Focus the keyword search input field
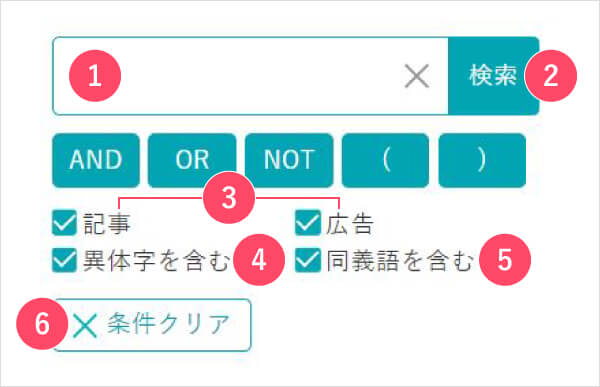 tap(250, 76)
